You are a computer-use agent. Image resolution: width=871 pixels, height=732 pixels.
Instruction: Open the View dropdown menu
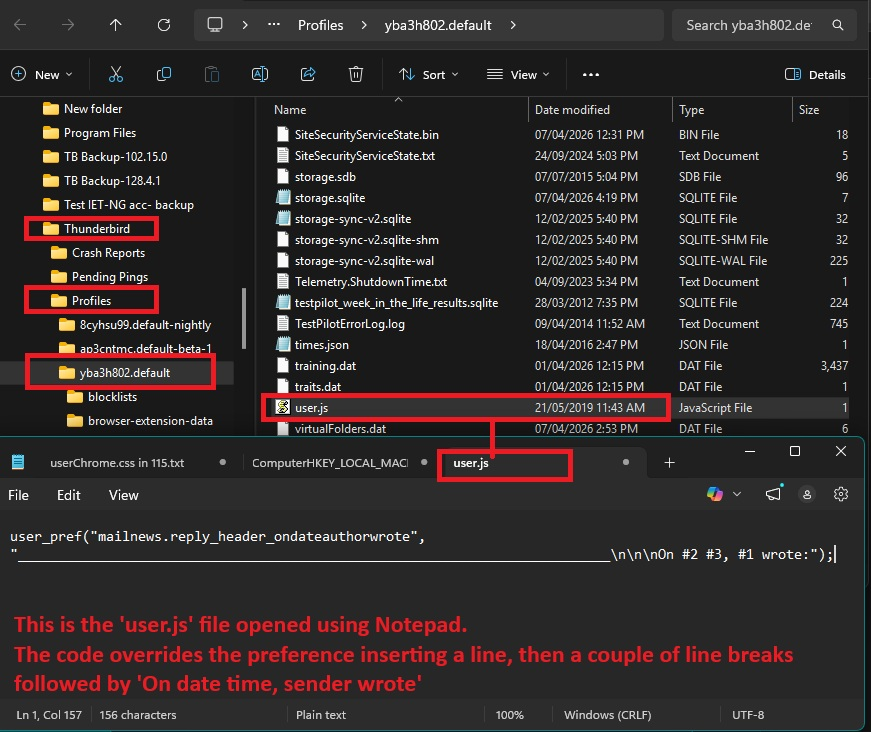coord(518,74)
